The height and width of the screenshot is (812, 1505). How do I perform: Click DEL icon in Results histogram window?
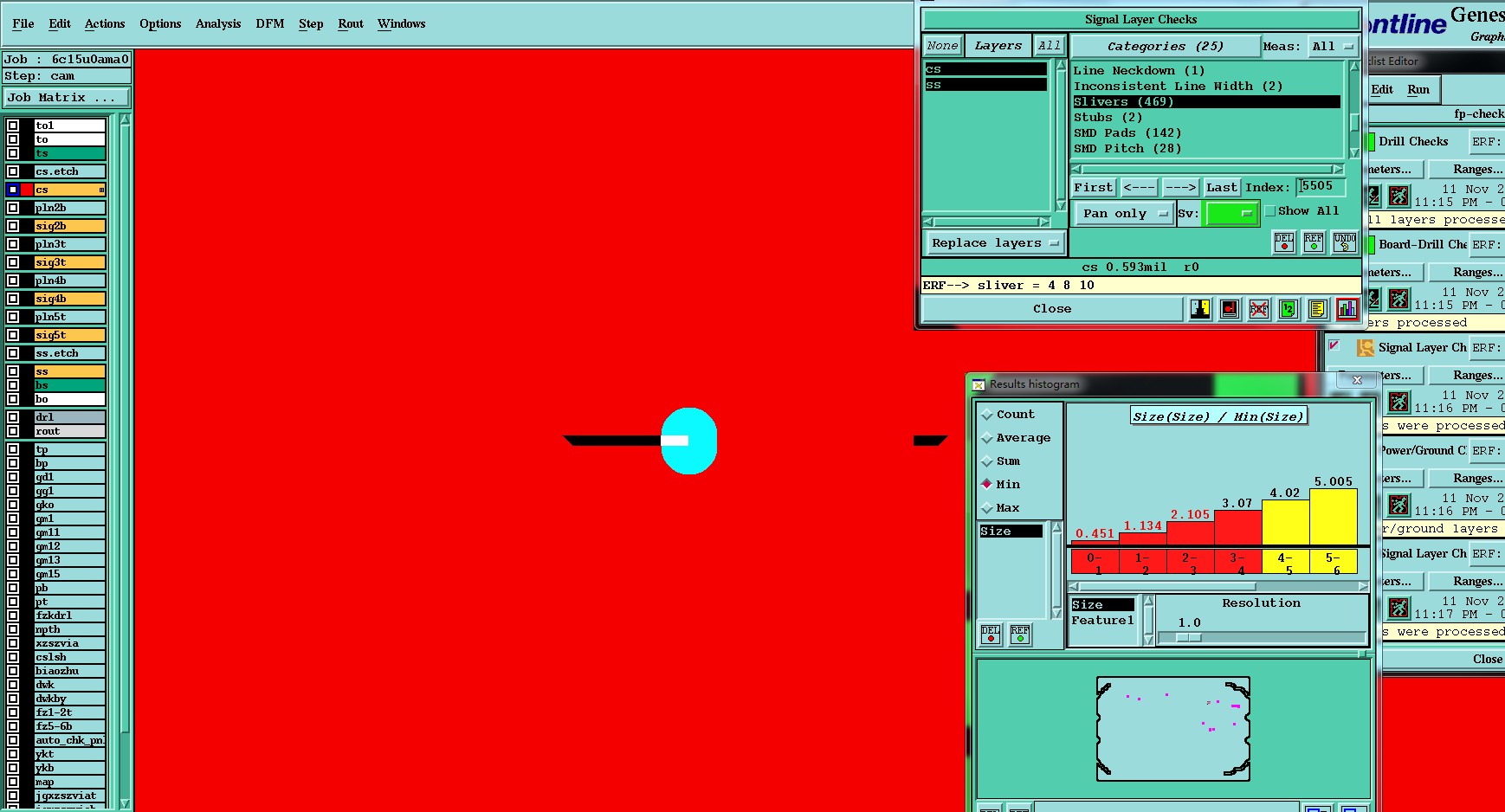(x=991, y=635)
